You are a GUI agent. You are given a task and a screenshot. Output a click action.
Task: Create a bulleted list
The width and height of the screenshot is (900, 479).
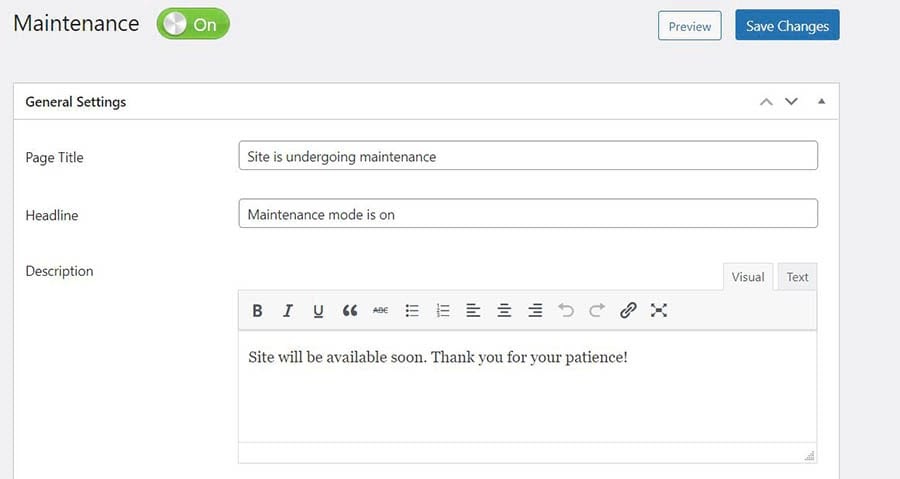(x=411, y=311)
